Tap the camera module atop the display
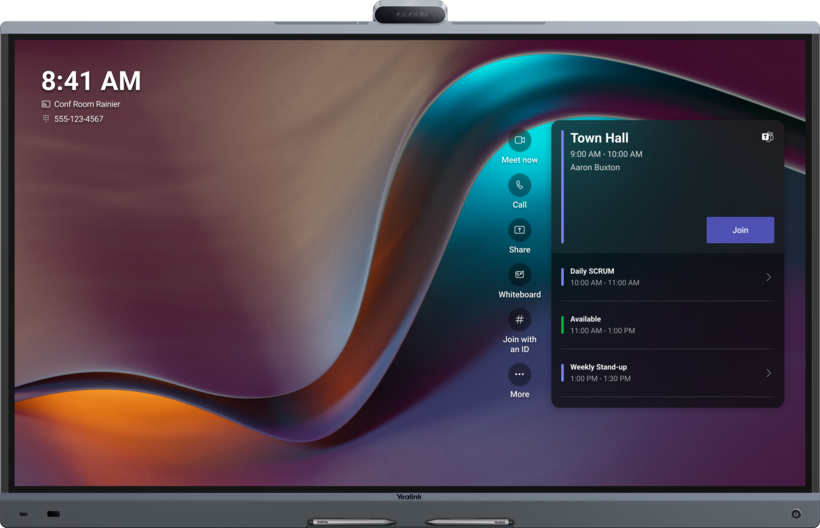 (410, 13)
